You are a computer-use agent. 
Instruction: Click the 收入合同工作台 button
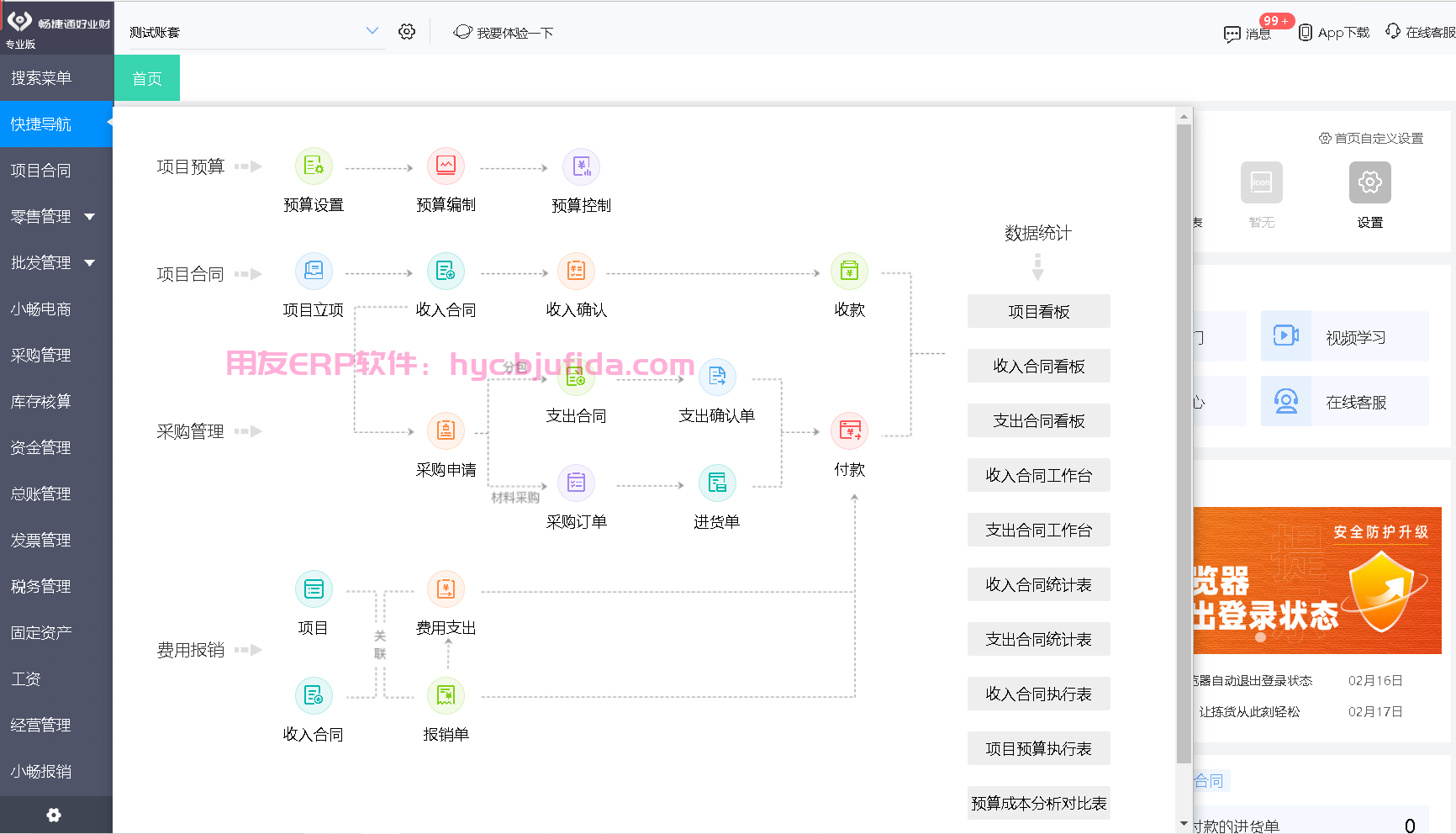tap(1039, 475)
